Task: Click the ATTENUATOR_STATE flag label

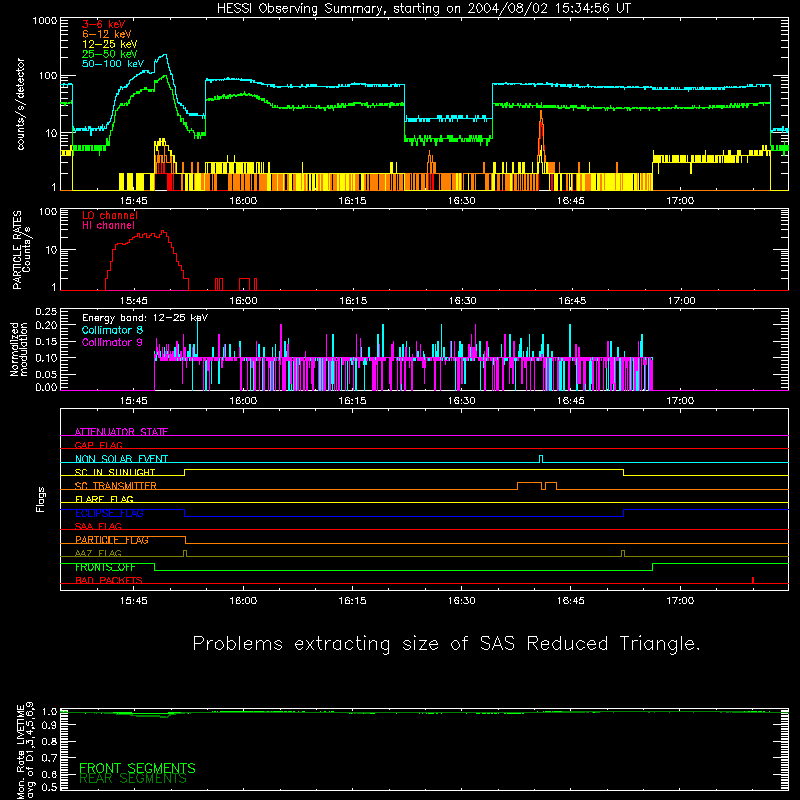Action: point(121,432)
